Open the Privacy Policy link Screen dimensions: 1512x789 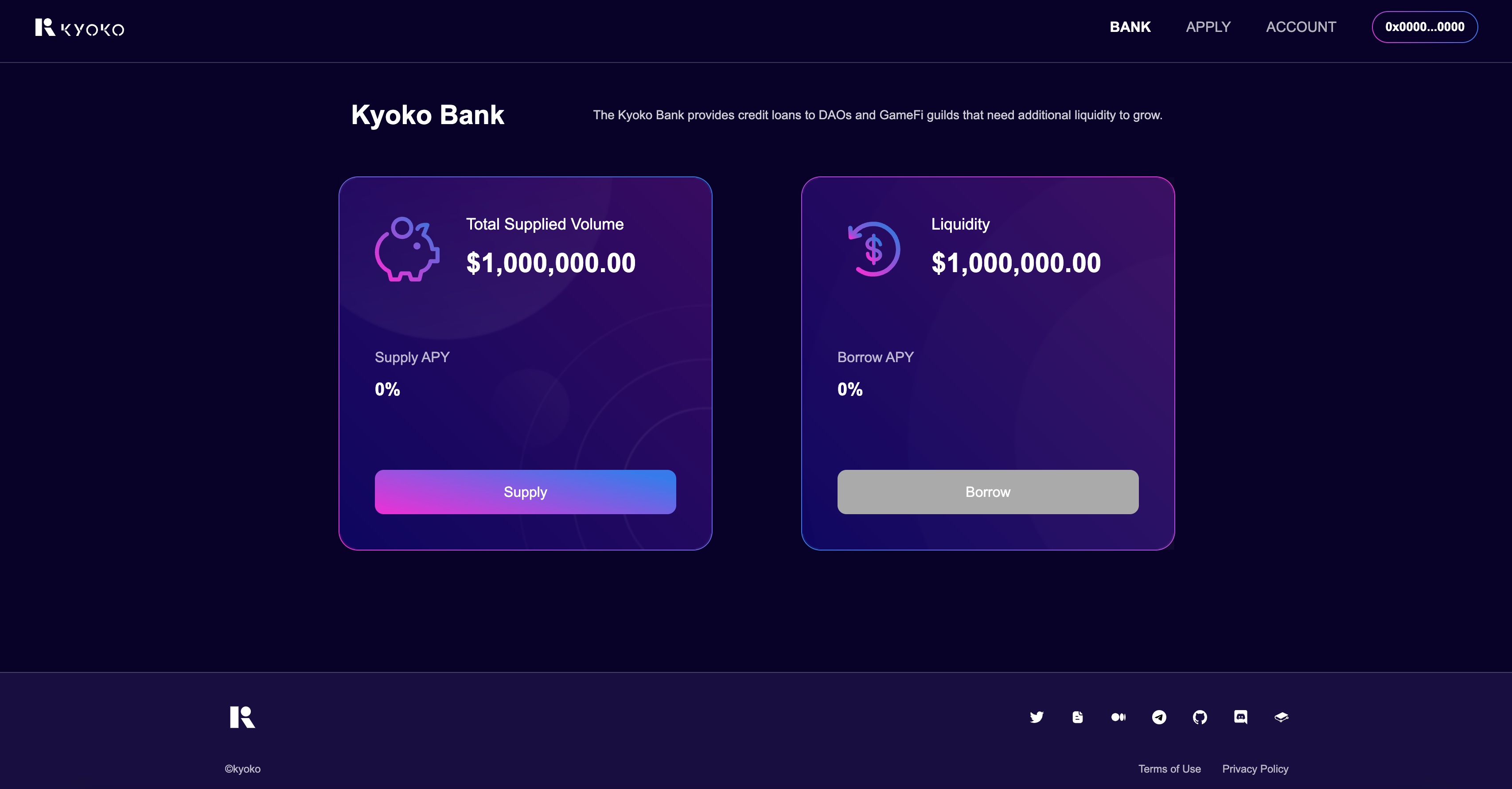click(x=1255, y=769)
